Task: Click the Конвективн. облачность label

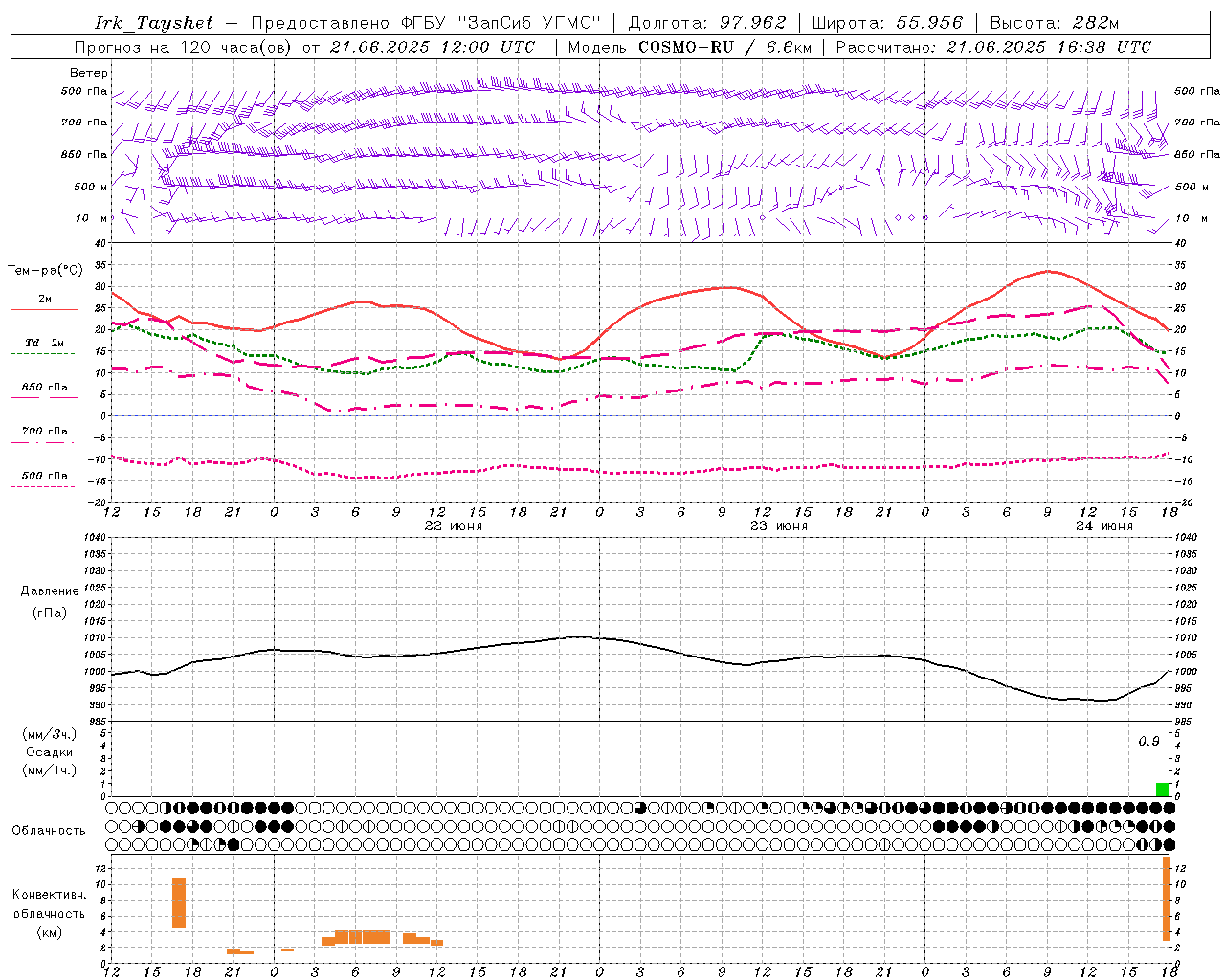Action: 49,904
